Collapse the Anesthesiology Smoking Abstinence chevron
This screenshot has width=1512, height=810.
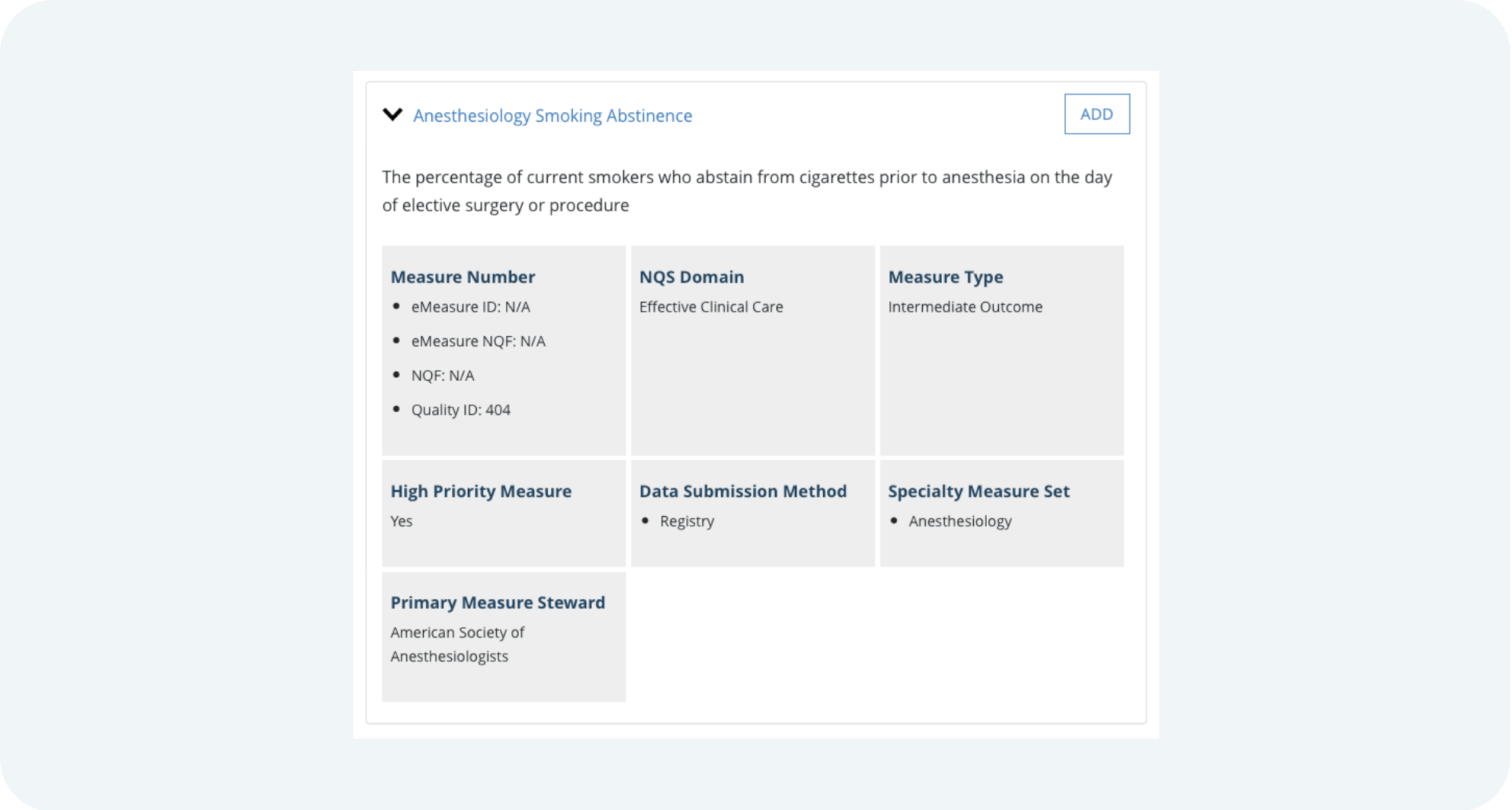pos(393,114)
